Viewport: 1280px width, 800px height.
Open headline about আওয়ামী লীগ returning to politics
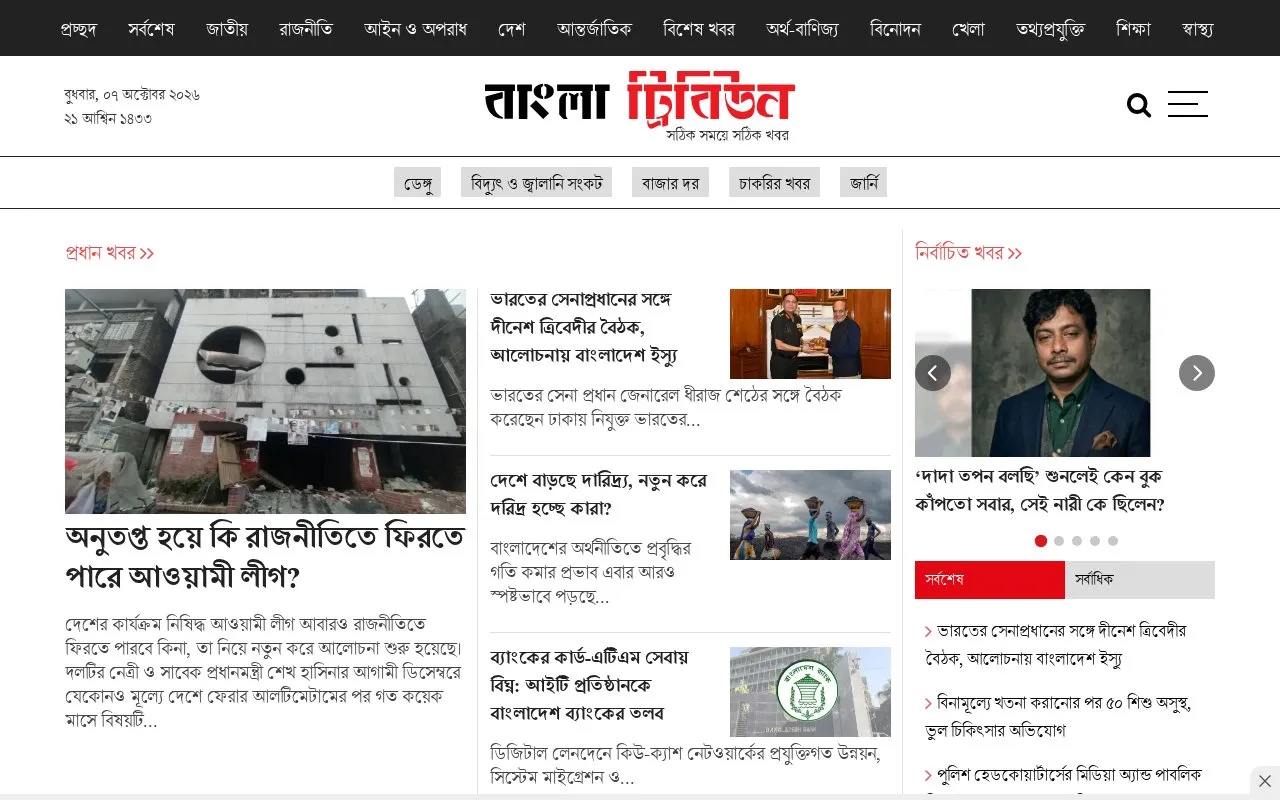pyautogui.click(x=265, y=557)
